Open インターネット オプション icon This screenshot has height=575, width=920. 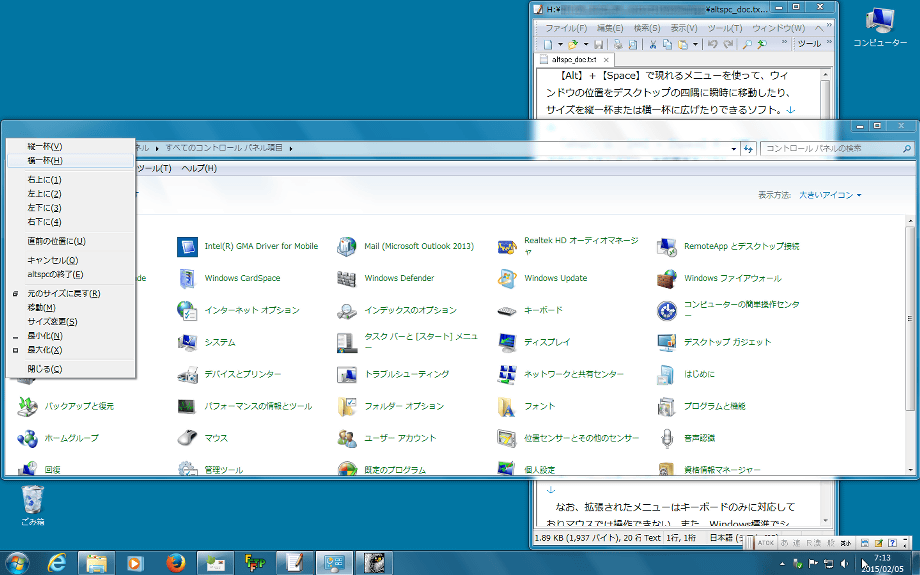tap(188, 310)
